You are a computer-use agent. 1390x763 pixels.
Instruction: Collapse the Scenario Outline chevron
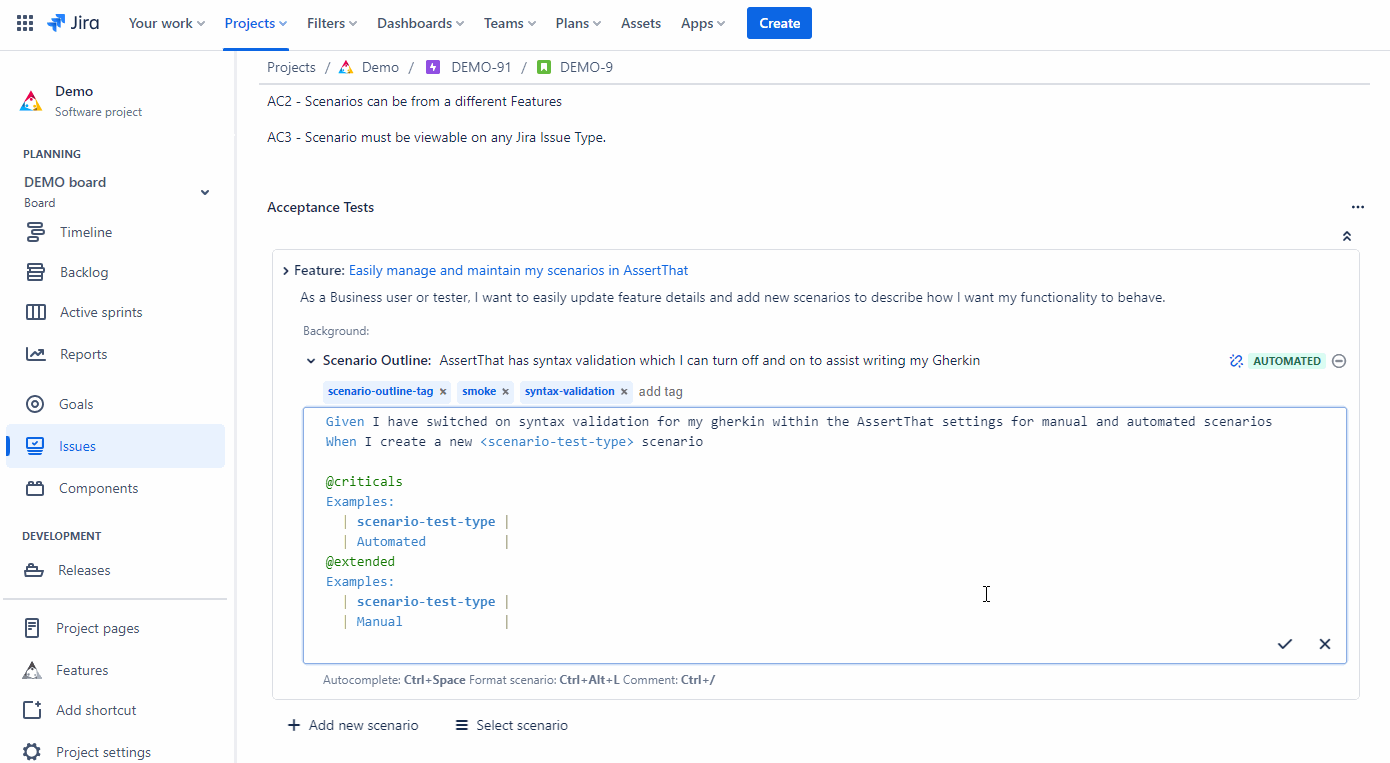(x=311, y=360)
